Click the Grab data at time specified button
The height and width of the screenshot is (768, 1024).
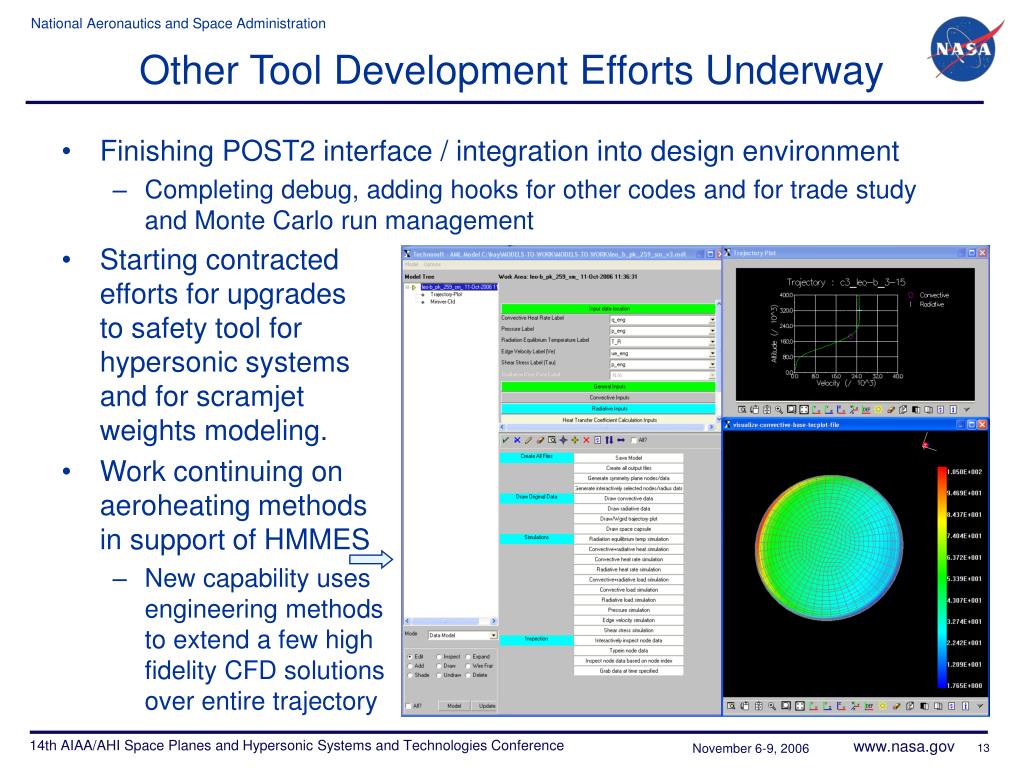pos(628,671)
